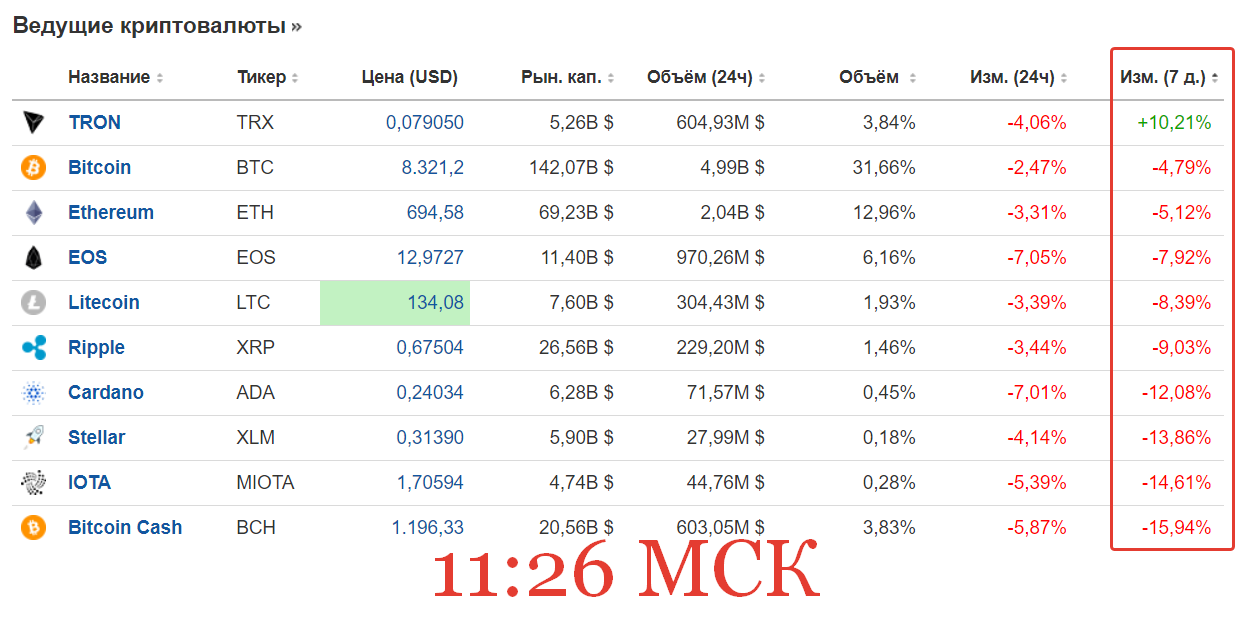1243x621 pixels.
Task: Sort table by Тикер column
Action: tap(268, 77)
